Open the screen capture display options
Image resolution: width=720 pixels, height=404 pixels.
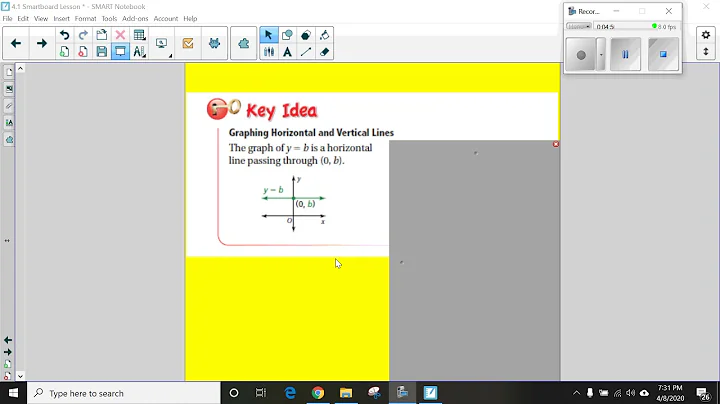point(162,44)
